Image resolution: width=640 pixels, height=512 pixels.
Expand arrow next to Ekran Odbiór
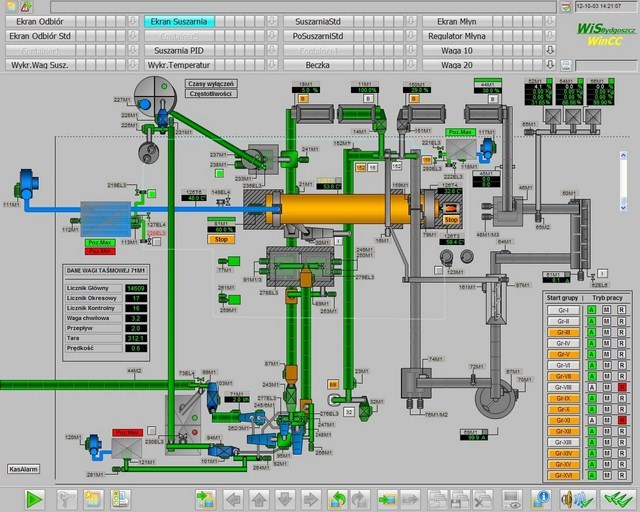(x=133, y=21)
